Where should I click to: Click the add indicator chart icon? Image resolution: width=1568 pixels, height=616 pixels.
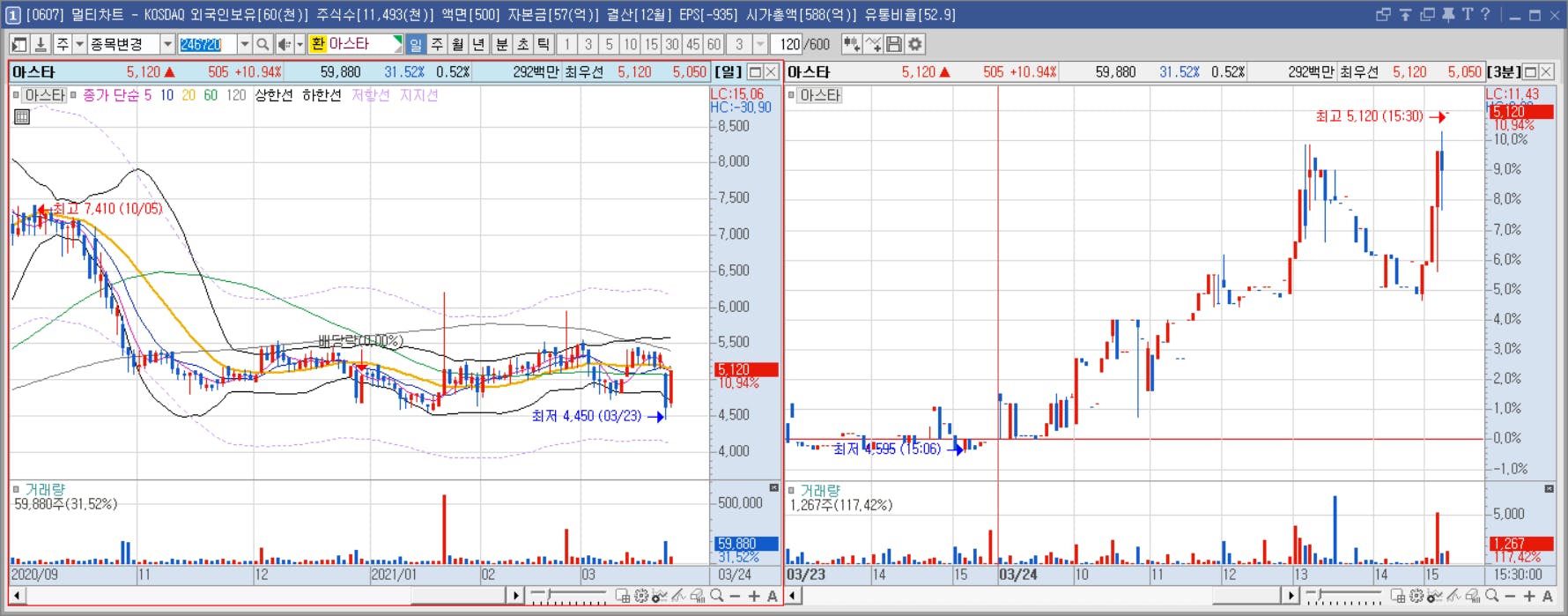[852, 44]
